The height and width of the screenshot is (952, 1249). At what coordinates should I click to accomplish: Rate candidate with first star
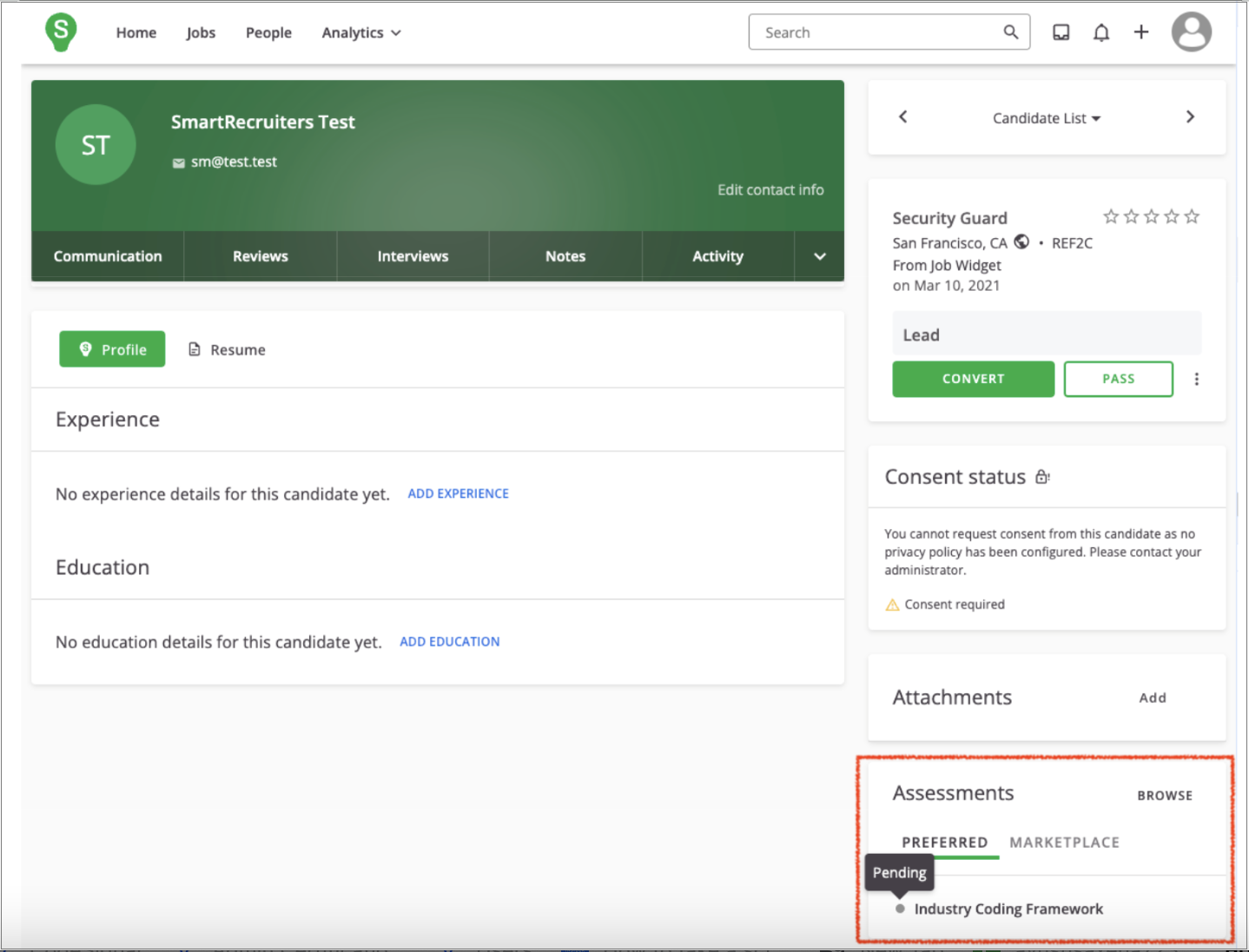click(x=1111, y=216)
